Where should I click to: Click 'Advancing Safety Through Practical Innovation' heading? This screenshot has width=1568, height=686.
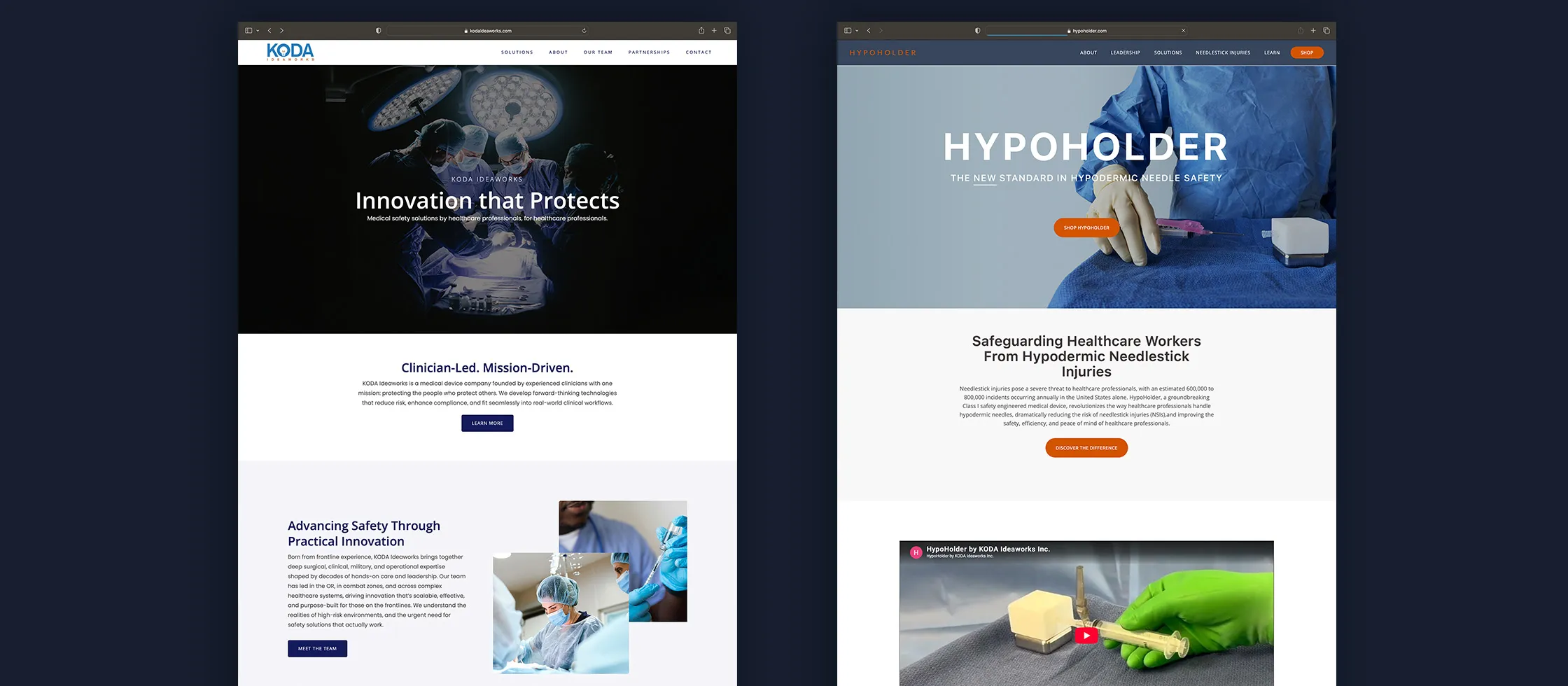[x=364, y=533]
